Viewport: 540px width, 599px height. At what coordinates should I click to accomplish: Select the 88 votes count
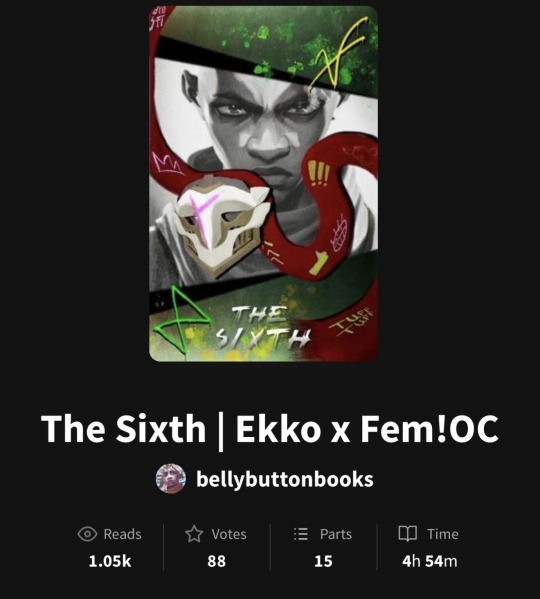[x=217, y=561]
